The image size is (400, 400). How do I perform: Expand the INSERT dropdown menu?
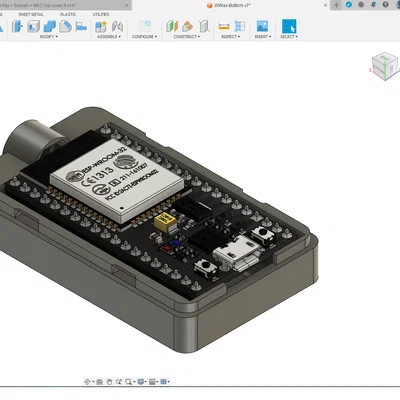coord(263,37)
